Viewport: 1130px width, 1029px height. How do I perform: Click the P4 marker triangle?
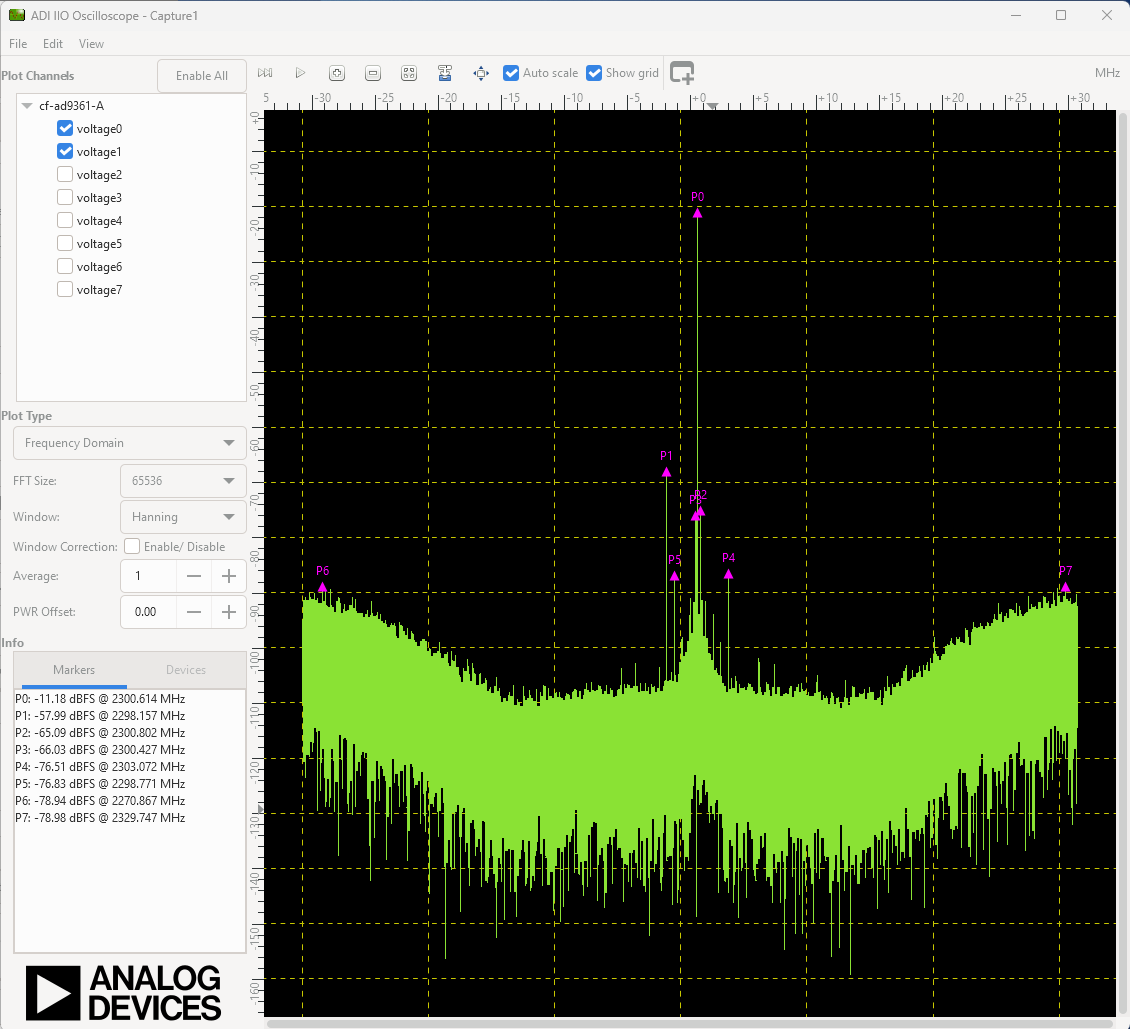click(x=728, y=574)
